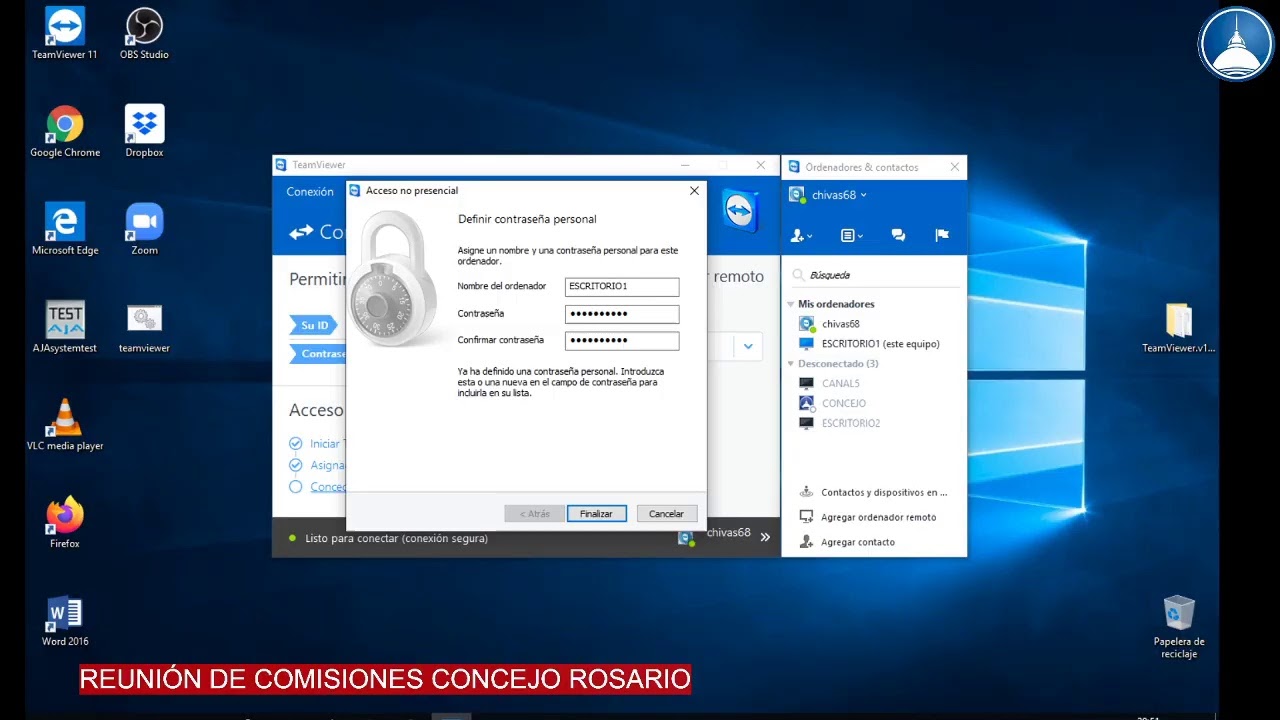Screen dimensions: 1280x720
Task: Click chivas68 name in TeamViewer status bar
Action: (728, 533)
